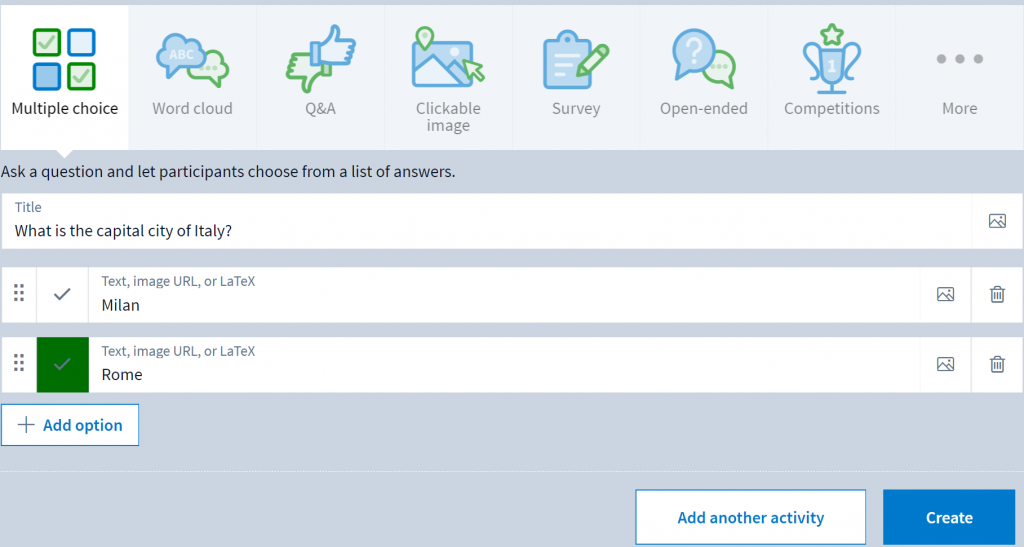The image size is (1024, 547).
Task: Edit the question Title field
Action: tap(487, 221)
